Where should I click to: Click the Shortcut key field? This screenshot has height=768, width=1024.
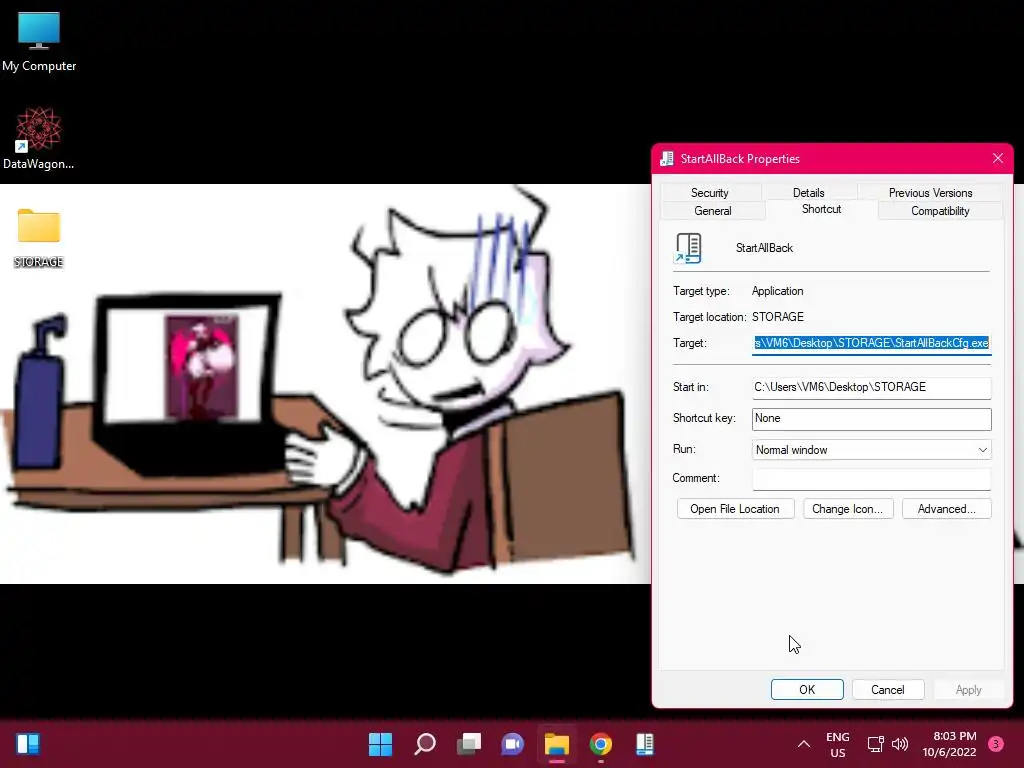pos(871,419)
